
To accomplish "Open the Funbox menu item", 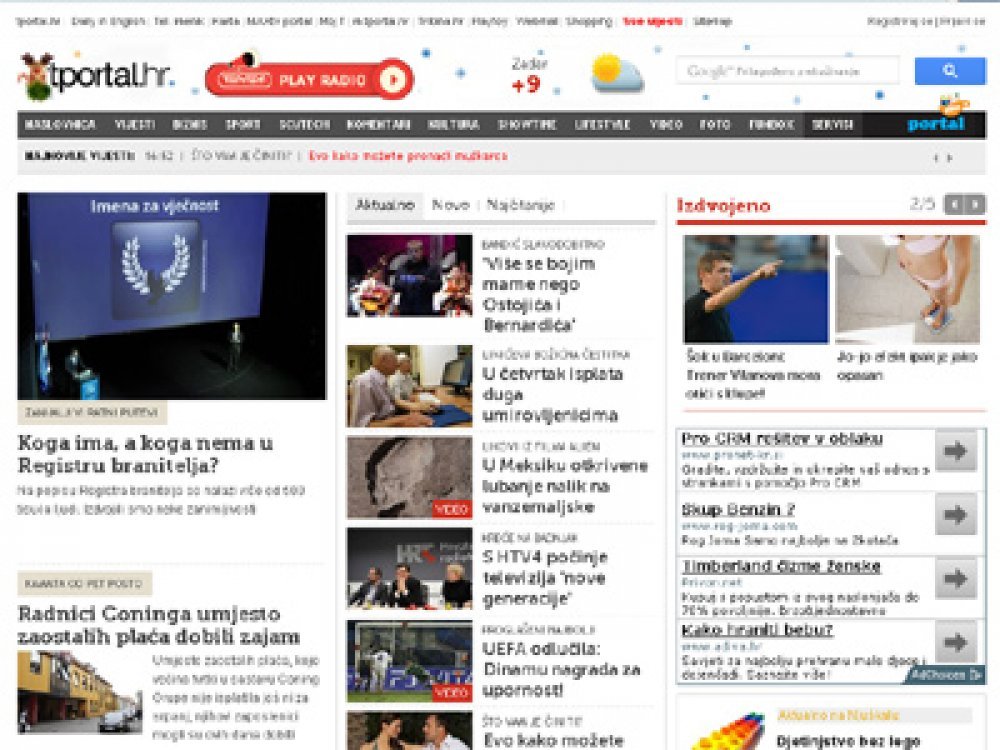I will click(771, 125).
